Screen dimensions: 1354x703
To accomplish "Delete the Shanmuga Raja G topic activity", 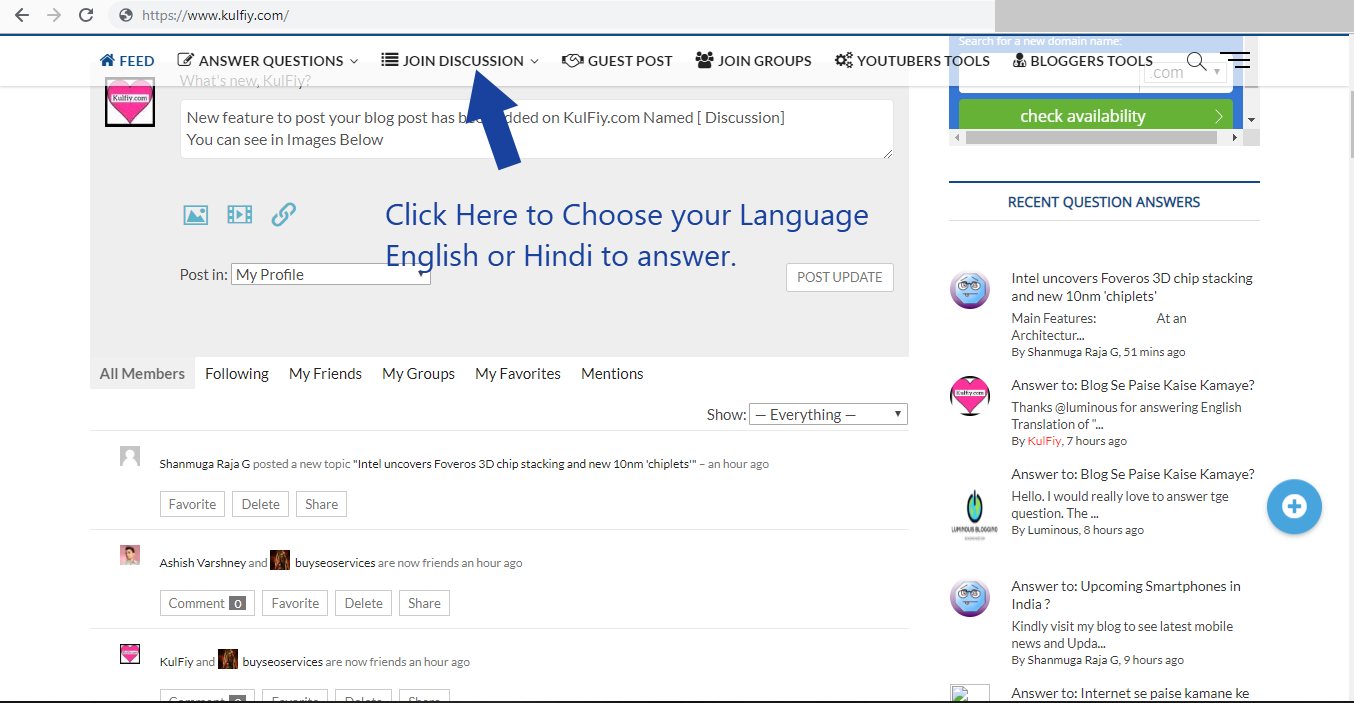I will (261, 504).
